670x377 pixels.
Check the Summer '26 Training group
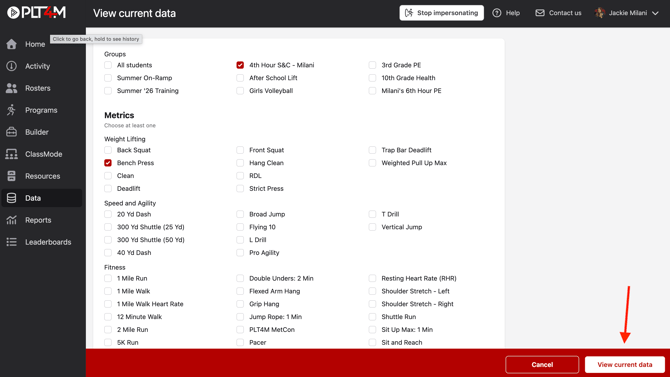(108, 91)
